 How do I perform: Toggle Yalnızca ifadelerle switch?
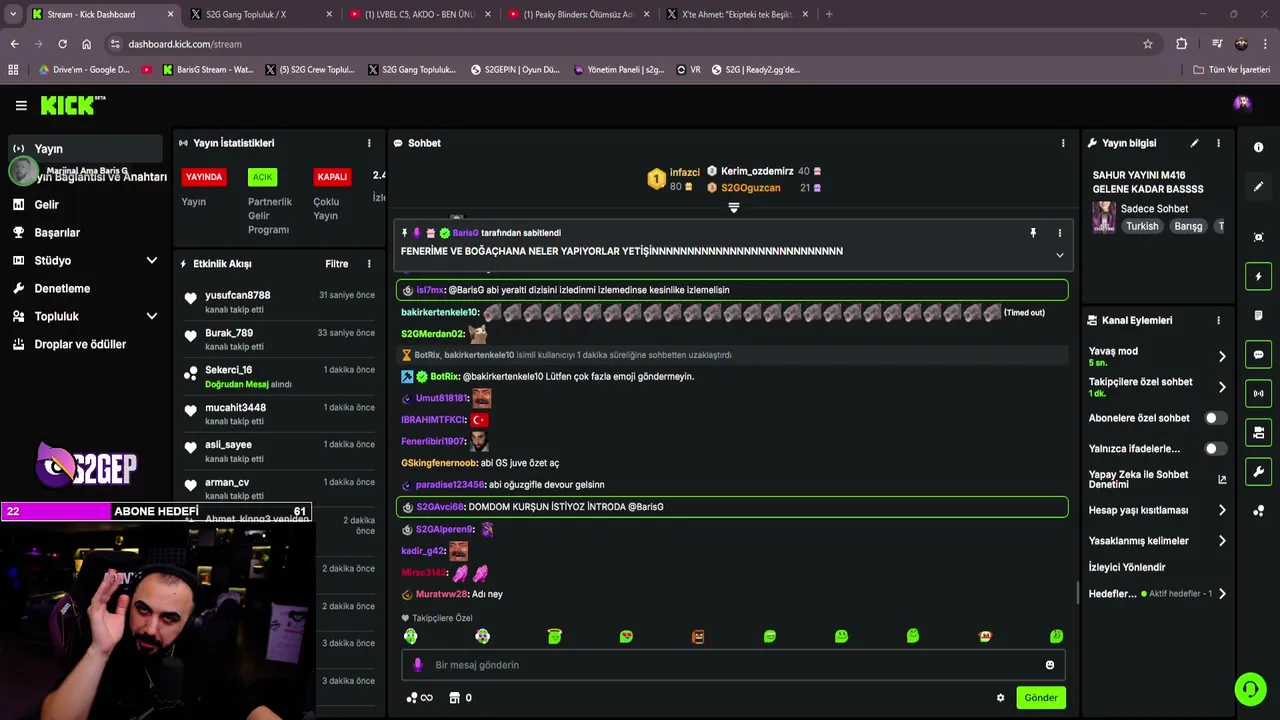[1214, 449]
